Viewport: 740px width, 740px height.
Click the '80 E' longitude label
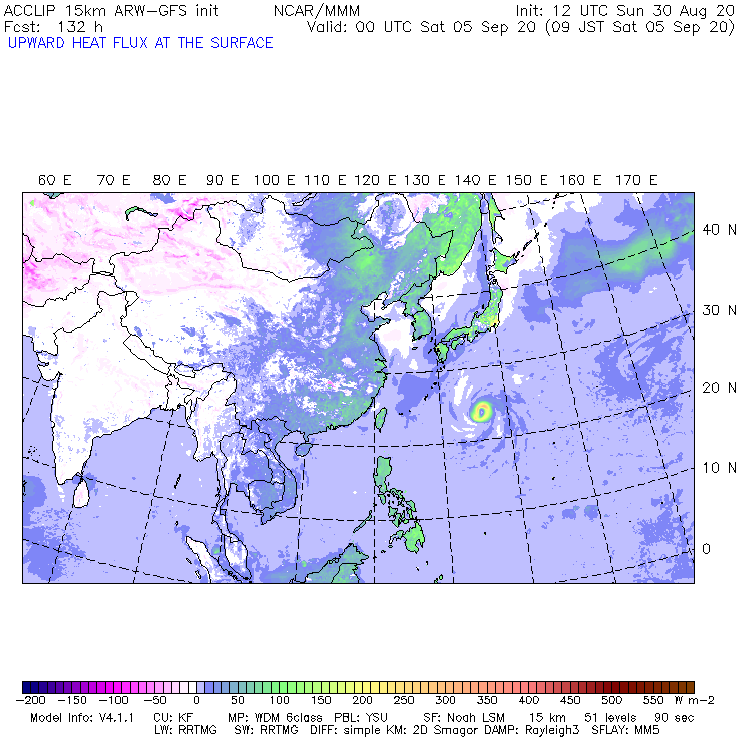169,180
